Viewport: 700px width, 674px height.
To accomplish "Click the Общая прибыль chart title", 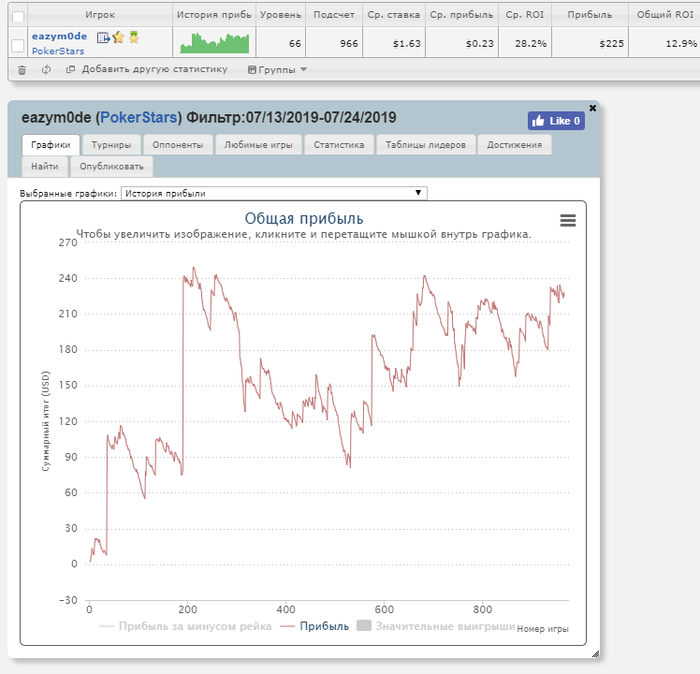I will coord(304,218).
